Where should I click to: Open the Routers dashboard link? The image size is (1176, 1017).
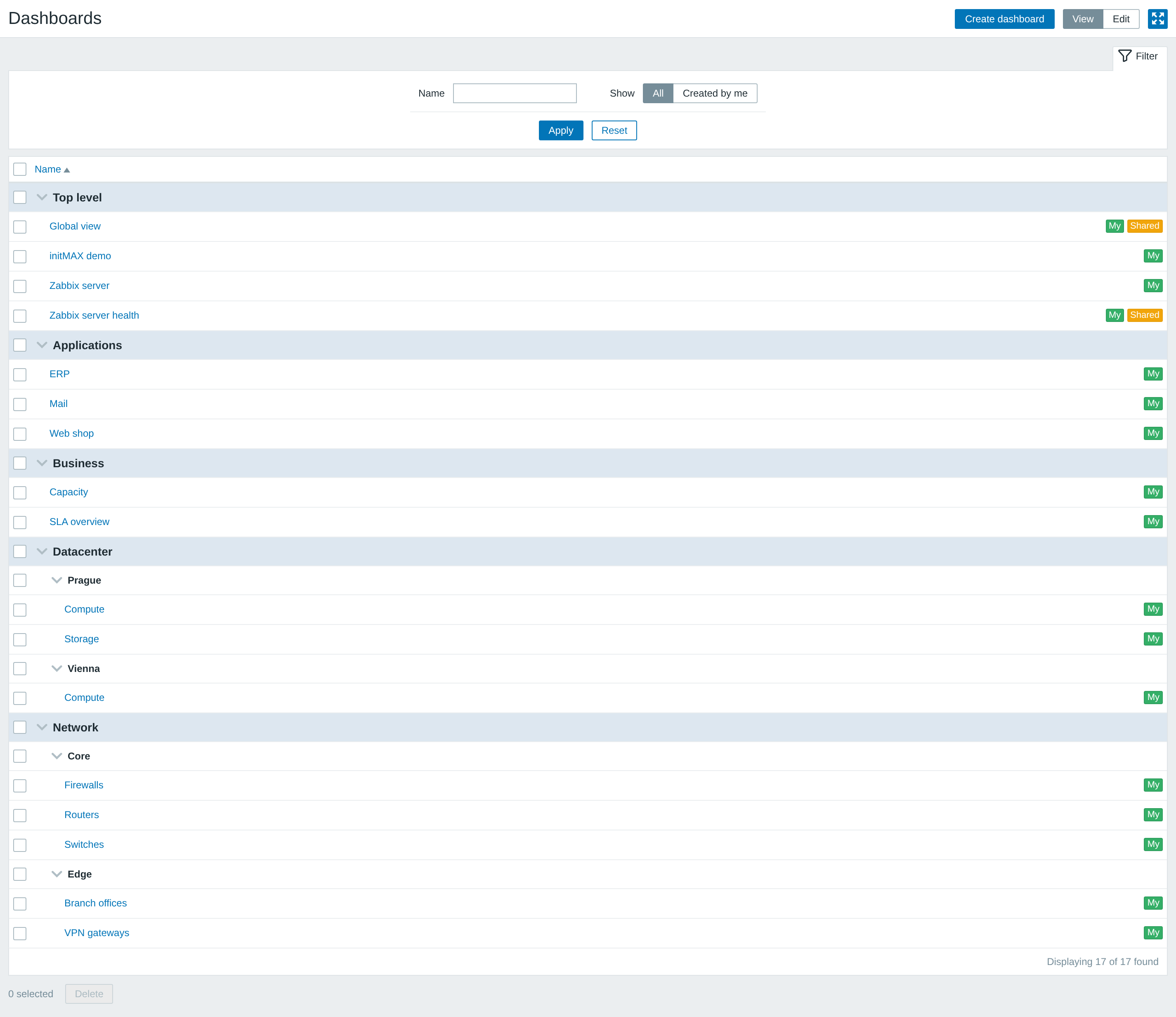click(x=82, y=815)
